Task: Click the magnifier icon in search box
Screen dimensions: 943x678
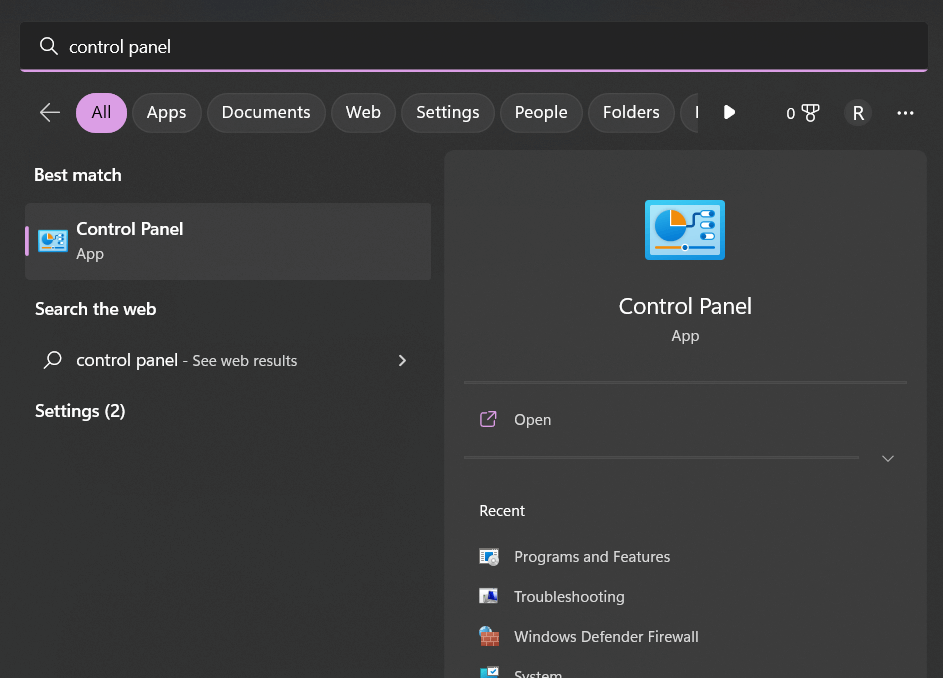Action: click(x=49, y=46)
